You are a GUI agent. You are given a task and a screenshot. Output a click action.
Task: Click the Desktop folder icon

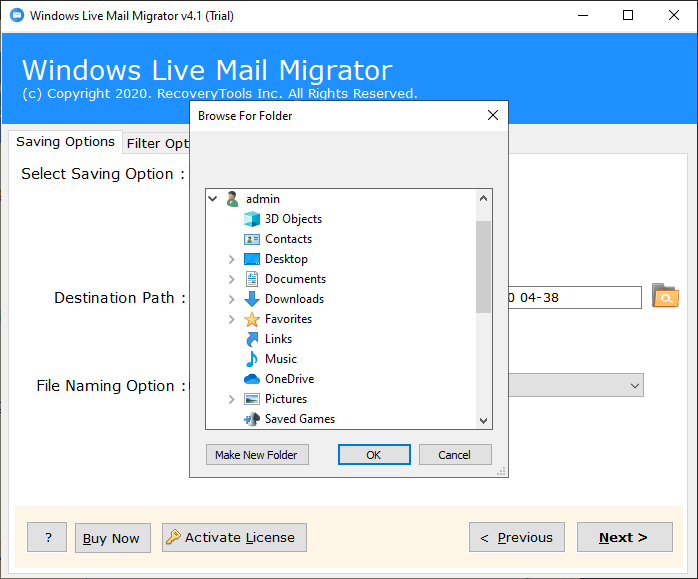[252, 259]
